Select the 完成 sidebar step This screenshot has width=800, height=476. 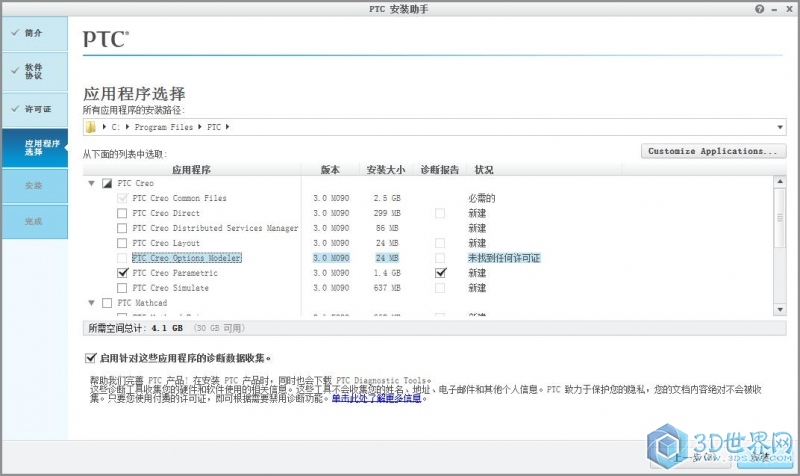[x=34, y=221]
